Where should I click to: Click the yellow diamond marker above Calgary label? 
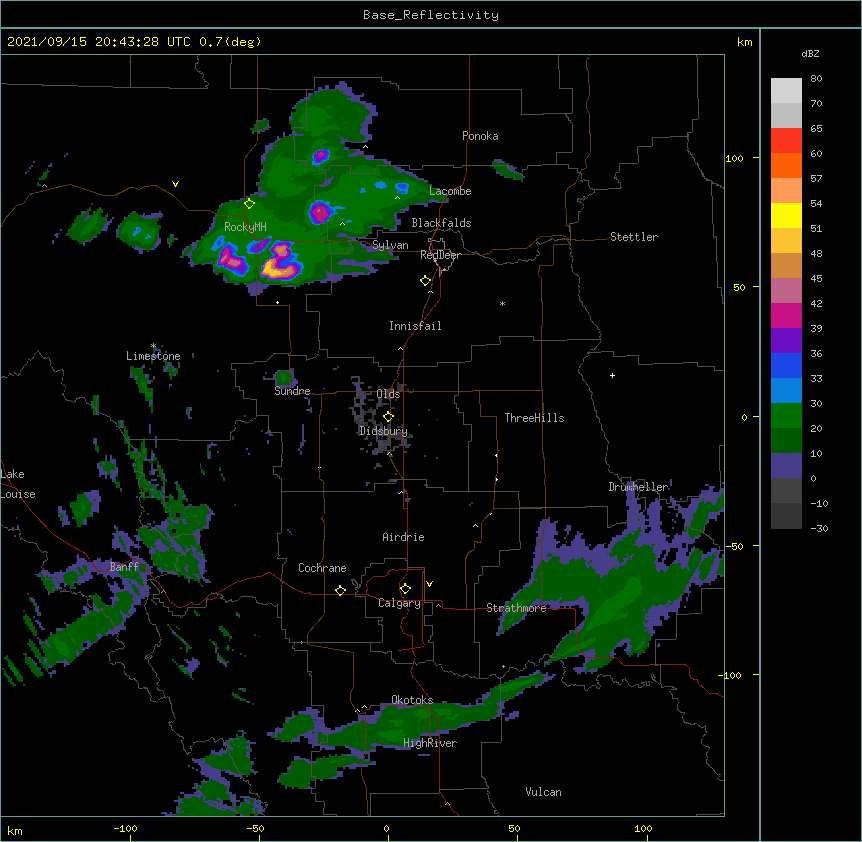tap(405, 589)
